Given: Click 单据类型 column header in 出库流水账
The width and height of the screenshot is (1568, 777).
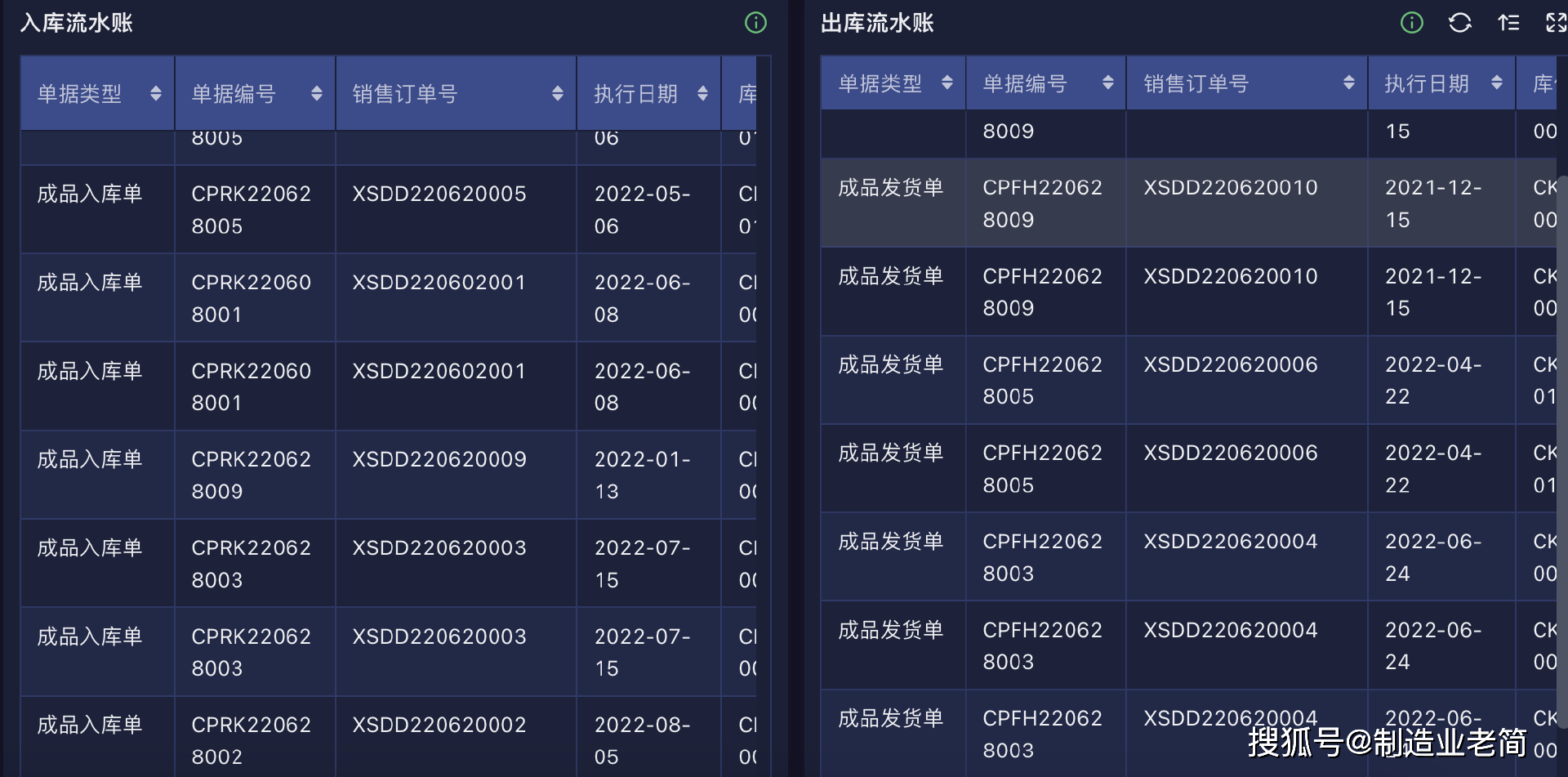Looking at the screenshot, I should point(893,83).
